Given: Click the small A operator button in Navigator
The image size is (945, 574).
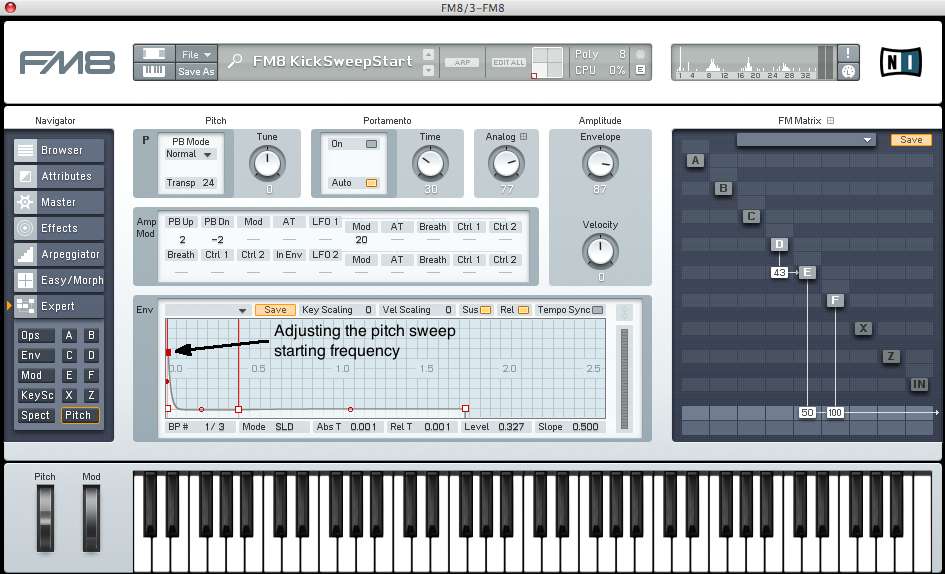Looking at the screenshot, I should pos(69,335).
